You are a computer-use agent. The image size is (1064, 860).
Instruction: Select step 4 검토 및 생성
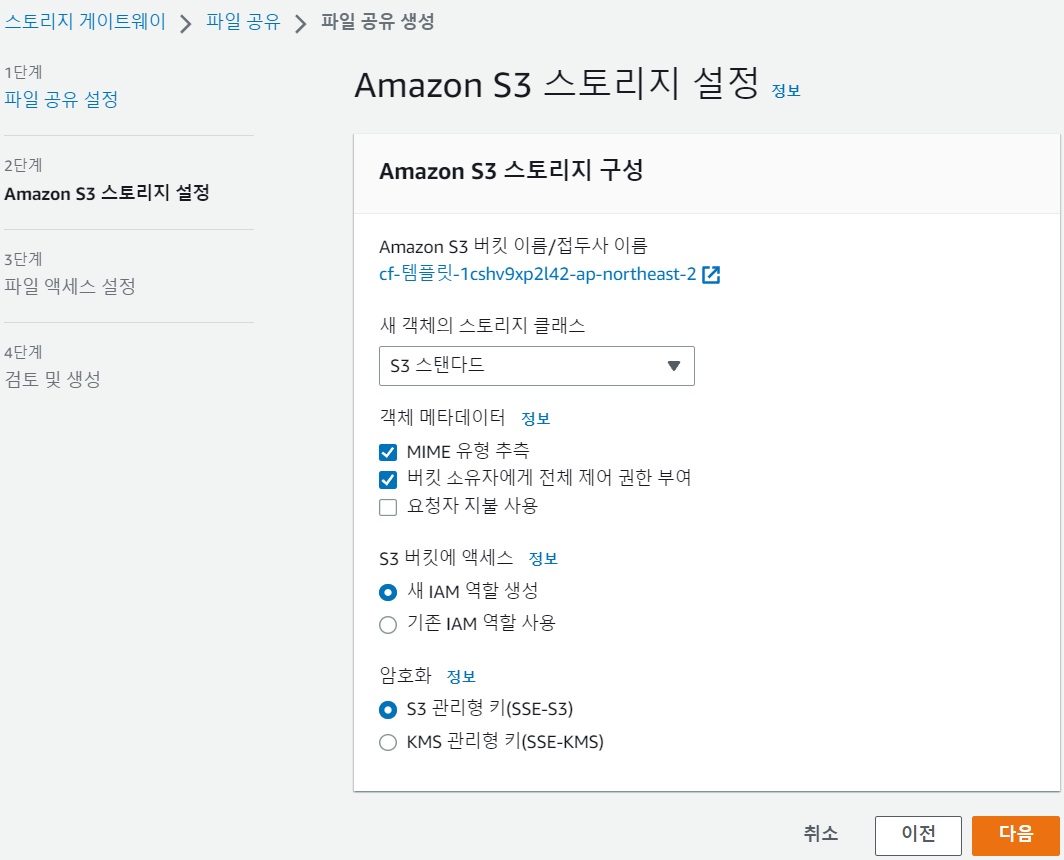click(52, 379)
